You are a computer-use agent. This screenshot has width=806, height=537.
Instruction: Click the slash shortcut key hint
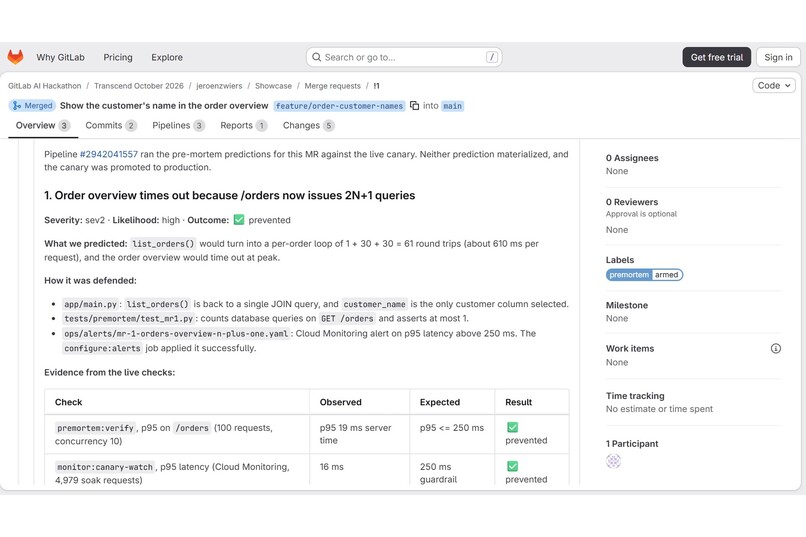(491, 57)
